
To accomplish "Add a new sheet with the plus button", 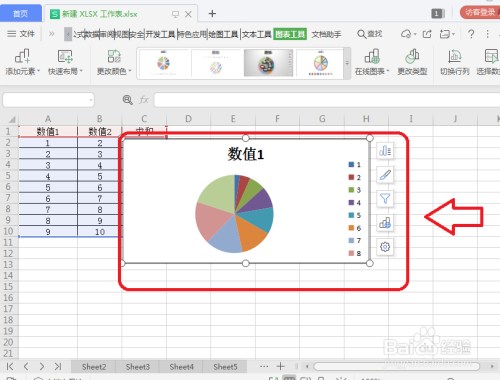I will (280, 366).
